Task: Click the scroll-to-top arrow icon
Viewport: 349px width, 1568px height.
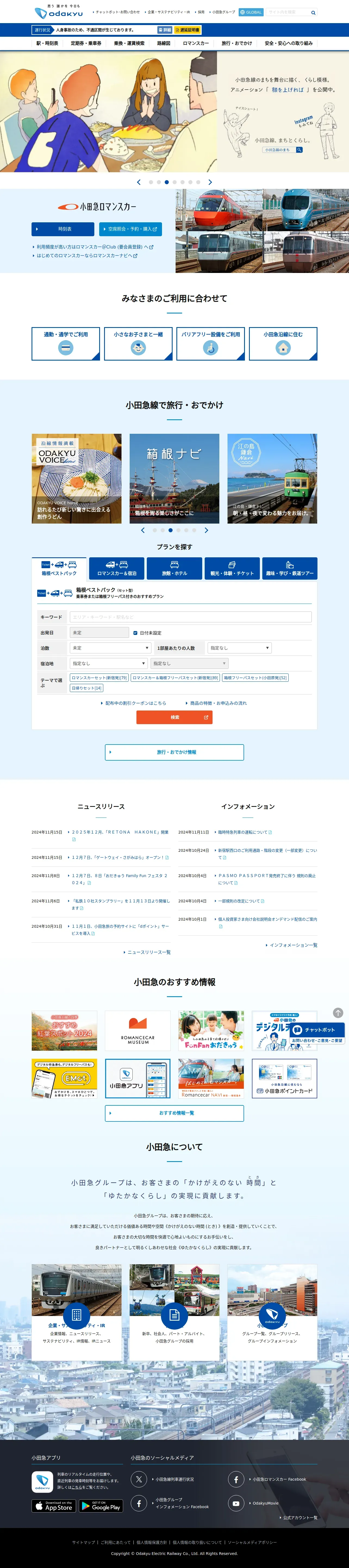Action: tap(338, 1013)
